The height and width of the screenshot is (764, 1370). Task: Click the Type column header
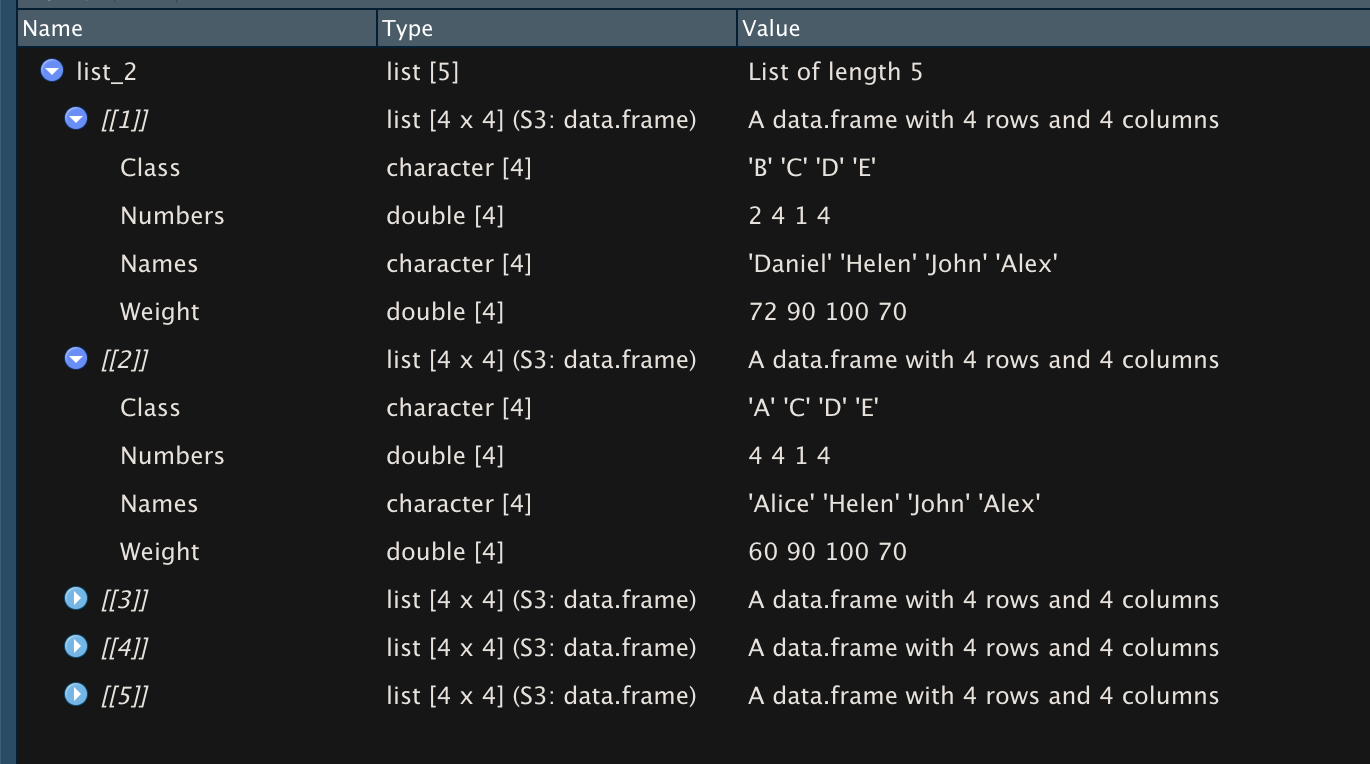tap(408, 29)
